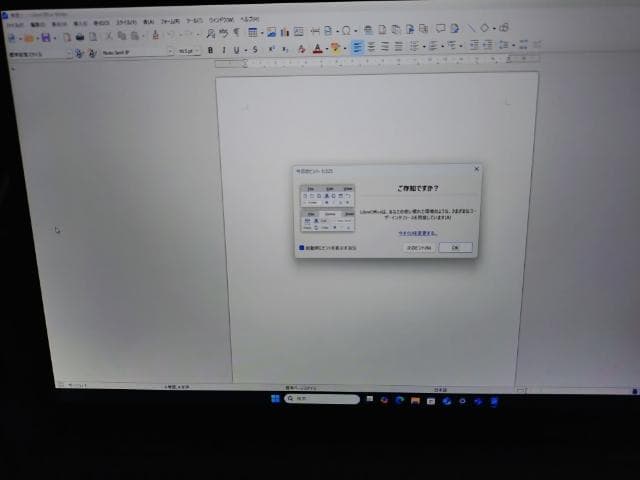The width and height of the screenshot is (640, 480).
Task: Click the Paste clipboard icon
Action: (135, 36)
